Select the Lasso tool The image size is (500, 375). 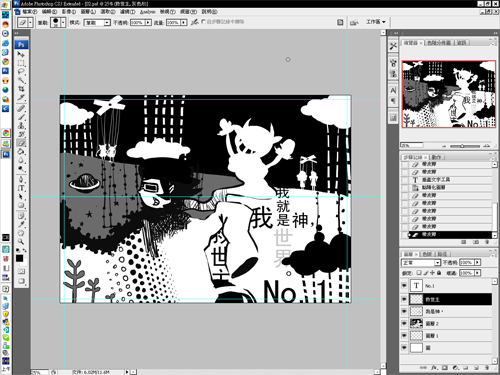pos(21,72)
